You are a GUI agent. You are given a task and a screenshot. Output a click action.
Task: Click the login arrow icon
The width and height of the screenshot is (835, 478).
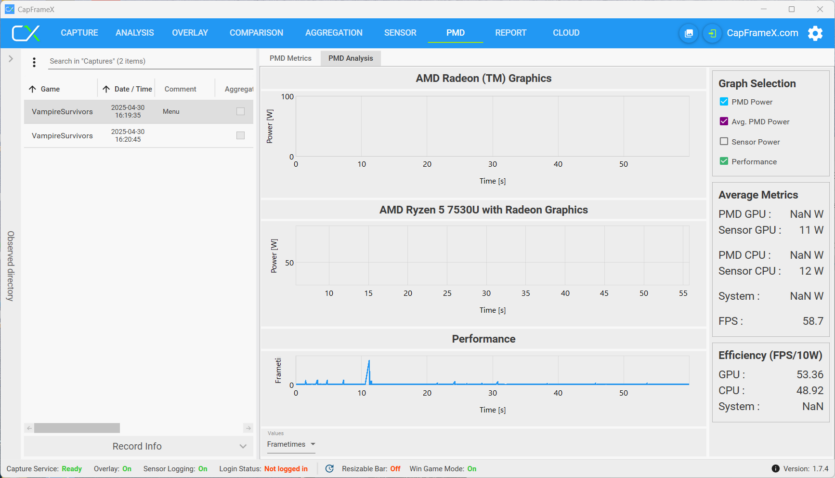click(712, 33)
